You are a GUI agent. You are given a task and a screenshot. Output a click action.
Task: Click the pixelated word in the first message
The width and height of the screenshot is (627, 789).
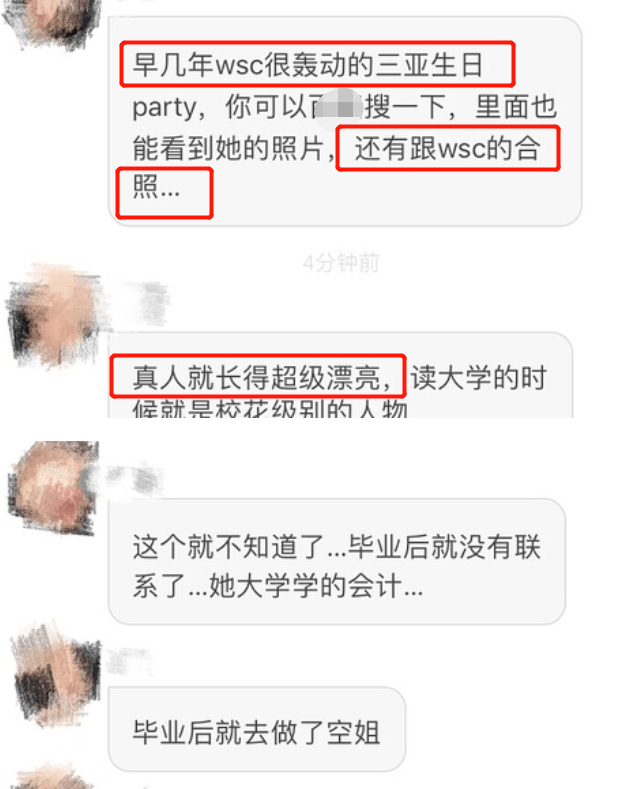pyautogui.click(x=338, y=105)
